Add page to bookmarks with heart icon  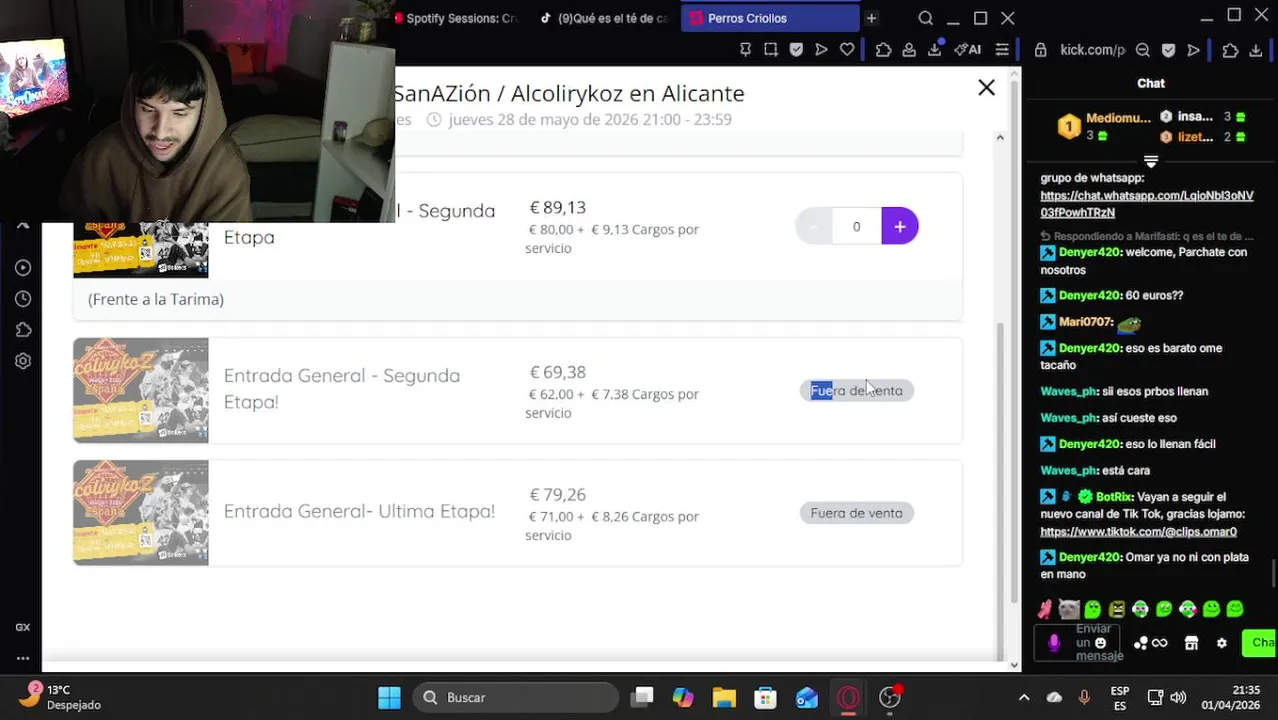coord(847,50)
